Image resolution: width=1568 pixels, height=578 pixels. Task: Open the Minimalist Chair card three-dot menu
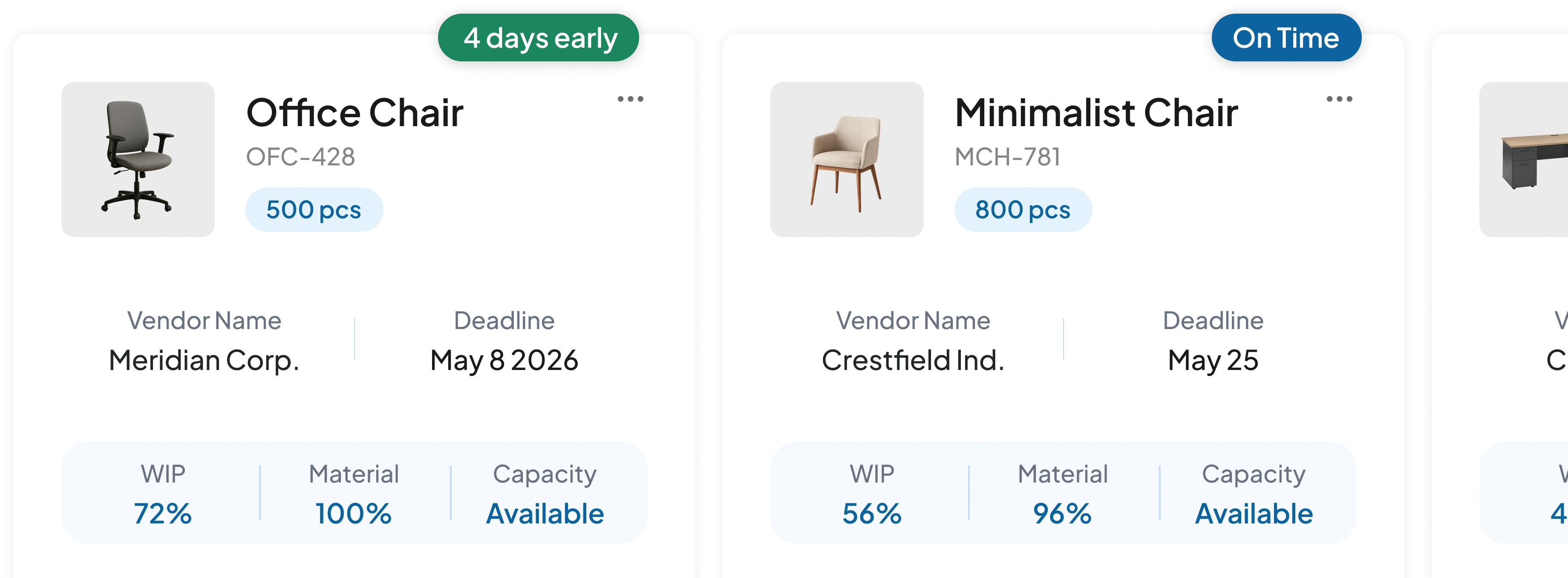(x=1339, y=98)
